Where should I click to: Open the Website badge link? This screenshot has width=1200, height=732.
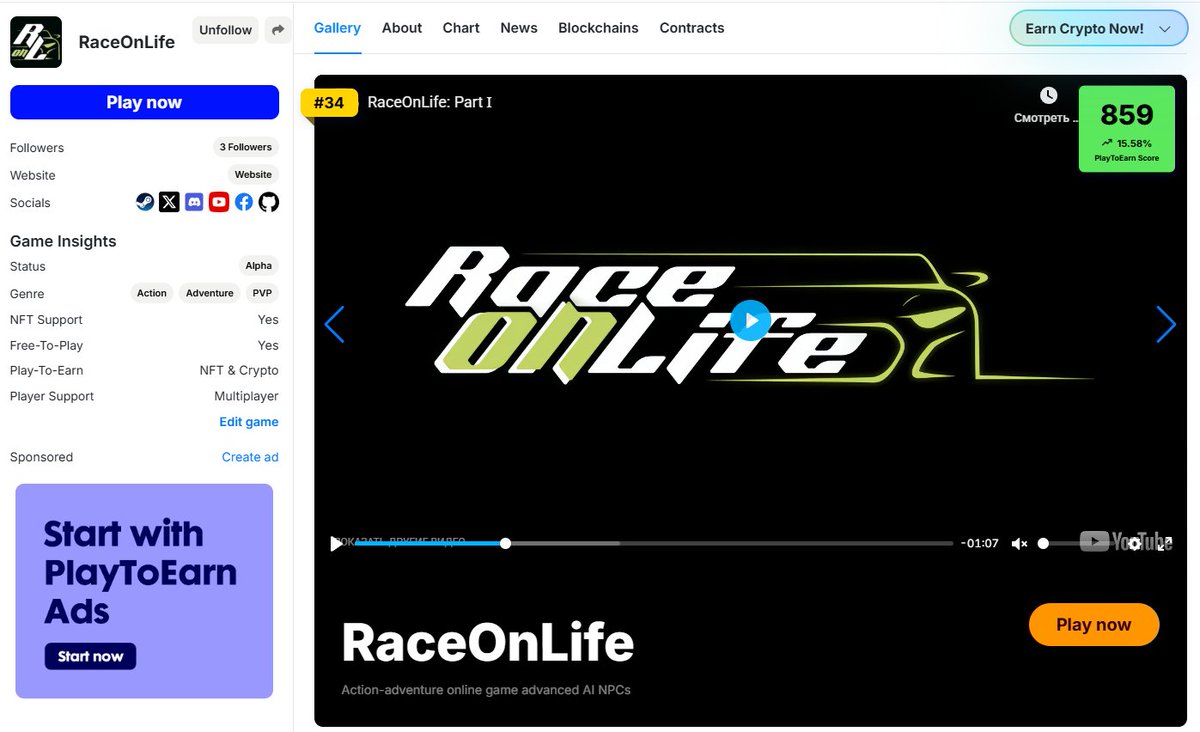point(253,174)
